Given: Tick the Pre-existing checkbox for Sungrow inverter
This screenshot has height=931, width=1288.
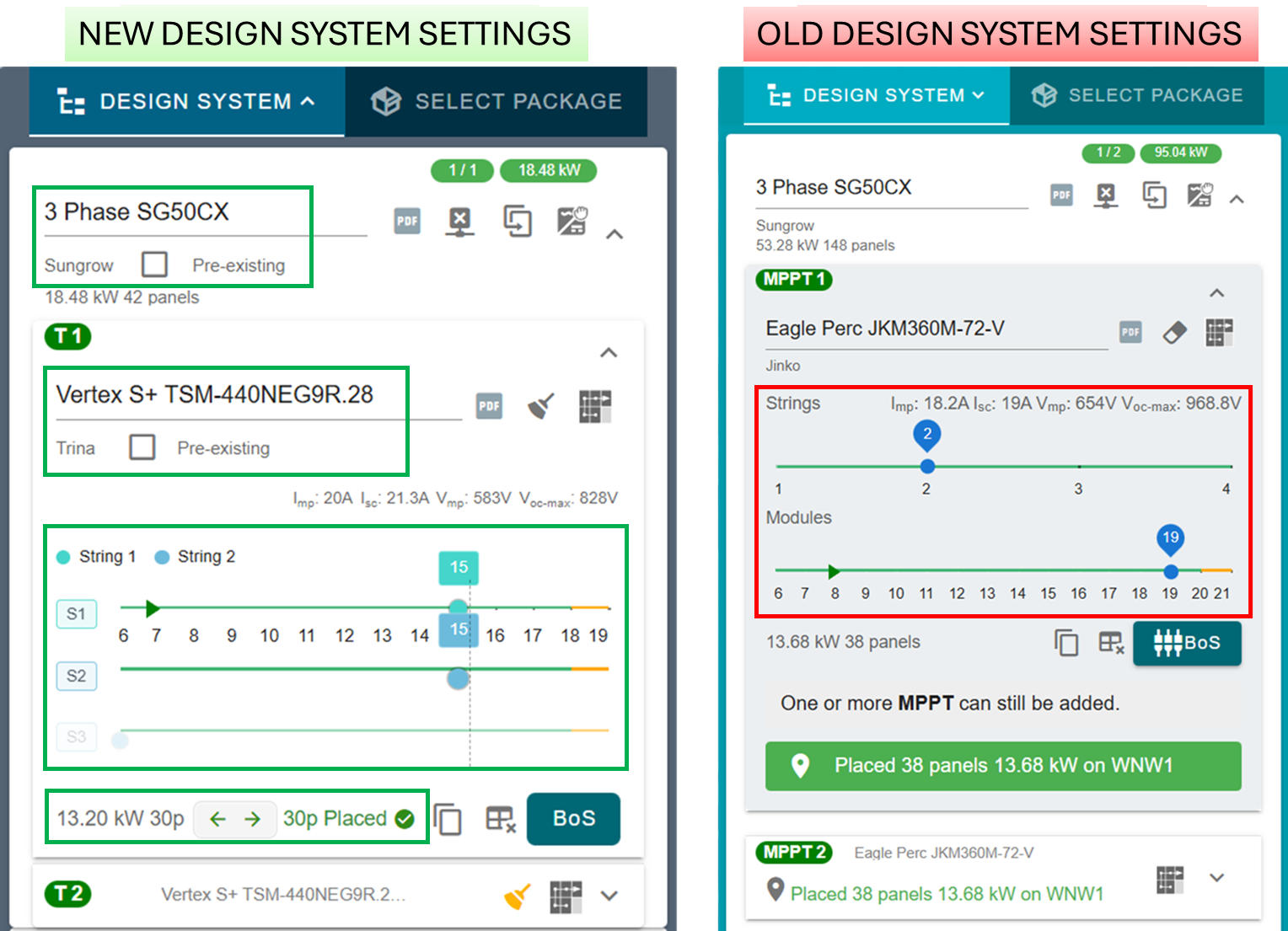Looking at the screenshot, I should (154, 265).
